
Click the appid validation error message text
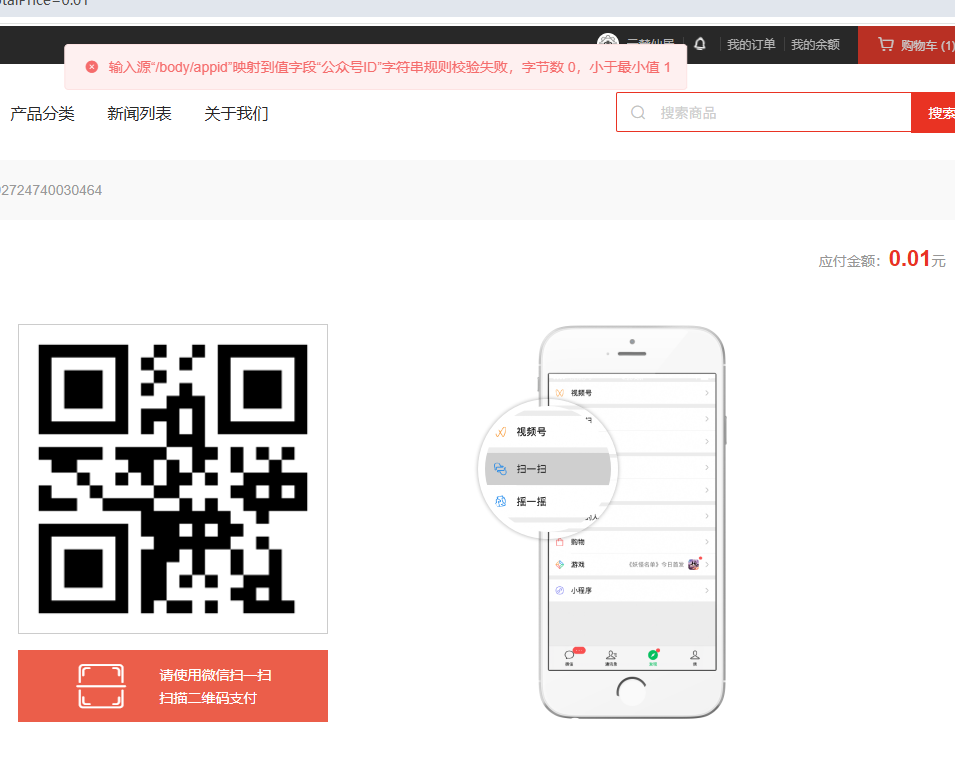[389, 67]
